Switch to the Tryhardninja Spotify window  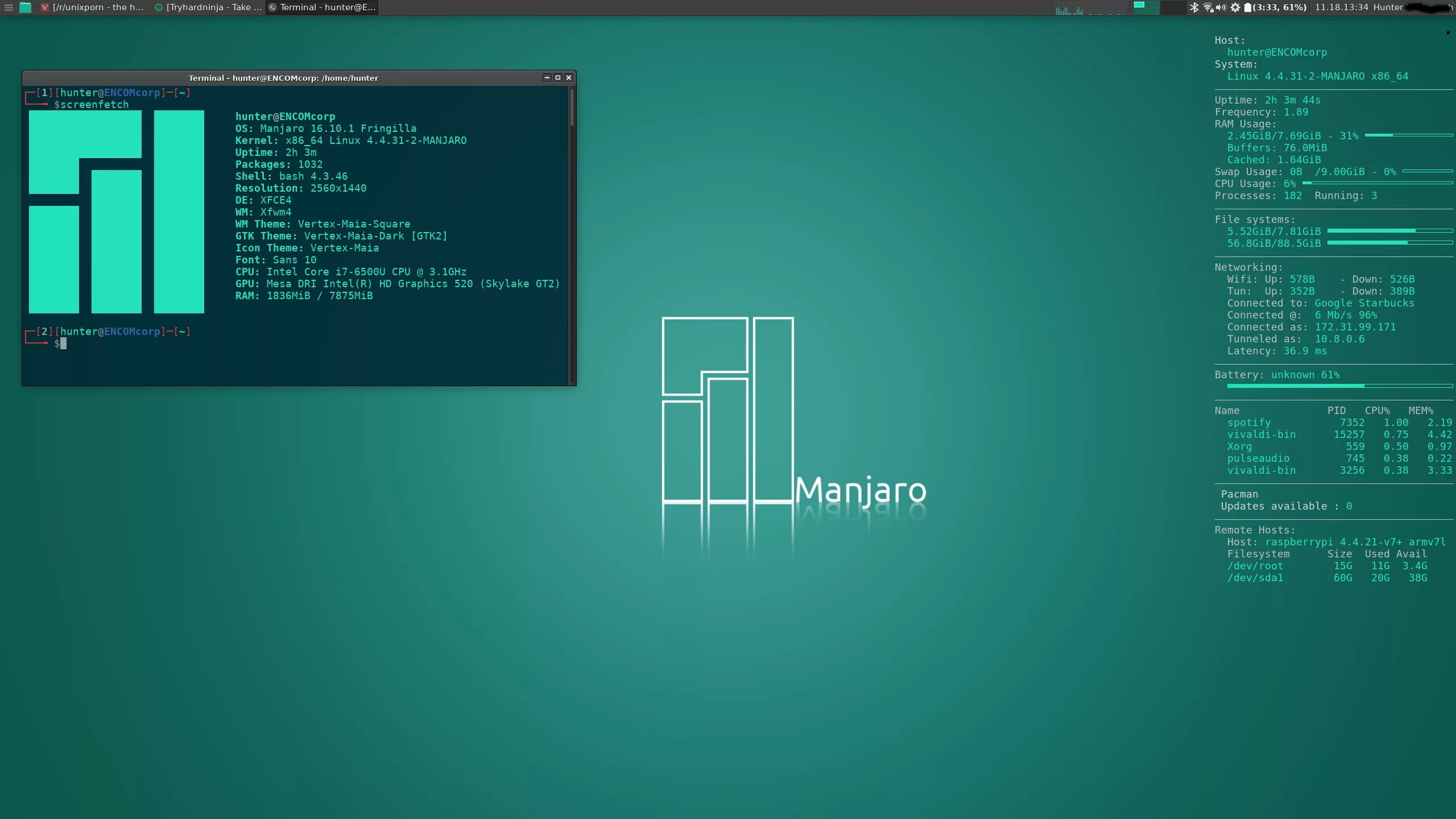(x=208, y=7)
